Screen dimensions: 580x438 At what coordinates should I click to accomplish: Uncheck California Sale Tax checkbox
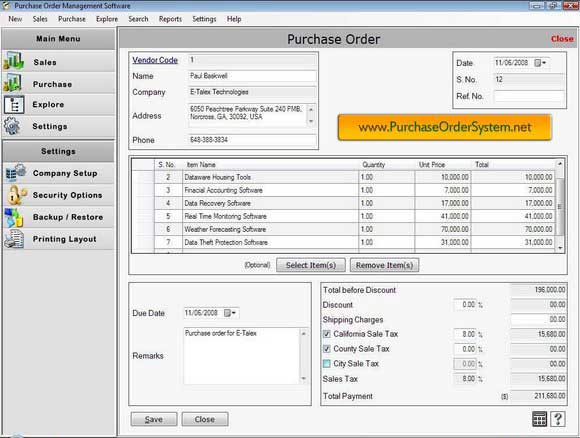coord(327,334)
